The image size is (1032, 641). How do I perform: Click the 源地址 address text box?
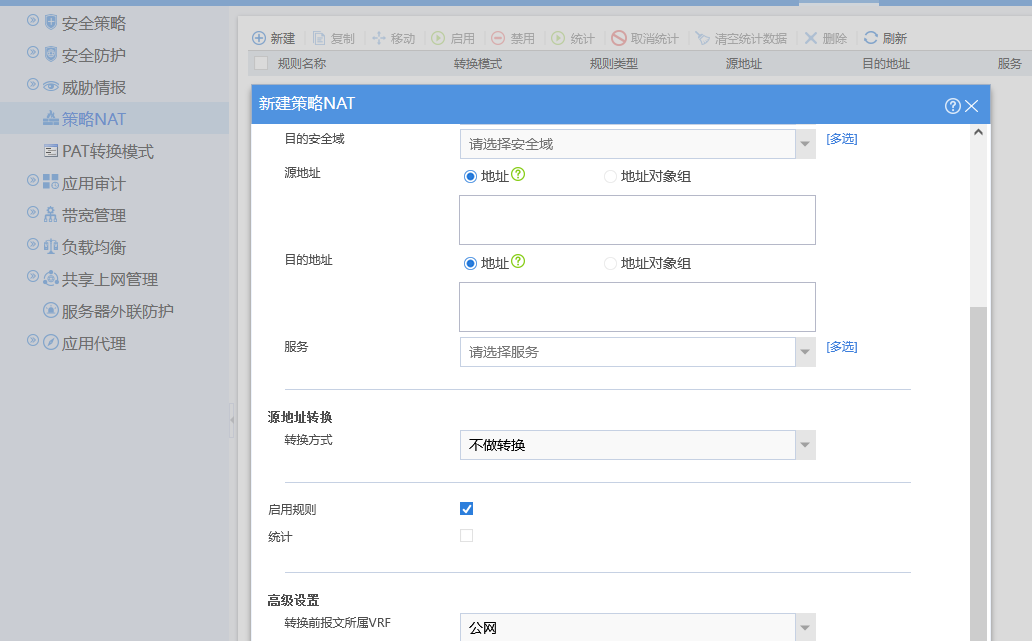tap(637, 220)
